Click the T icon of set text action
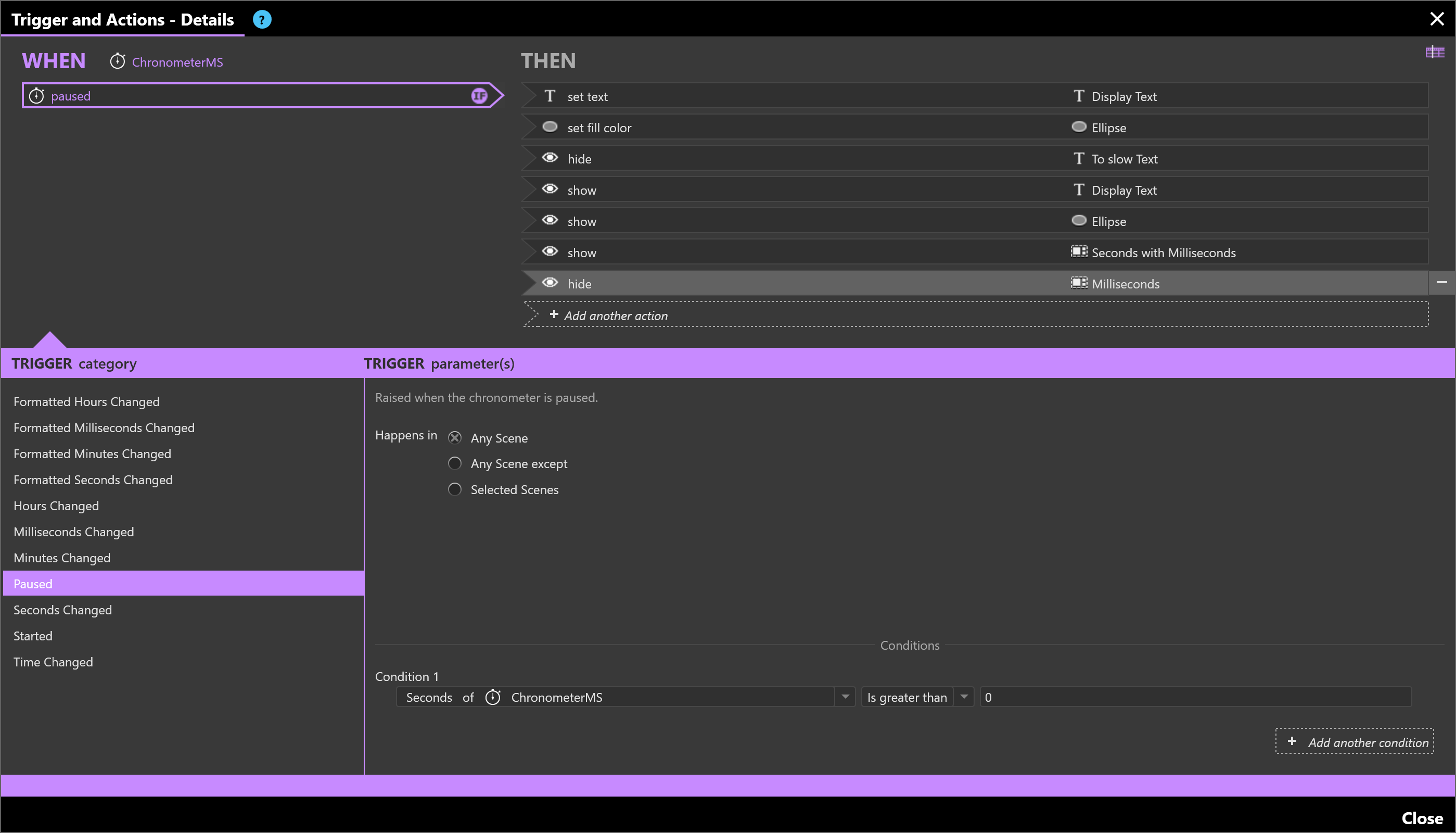Screen dimensions: 1456x833 (x=550, y=96)
